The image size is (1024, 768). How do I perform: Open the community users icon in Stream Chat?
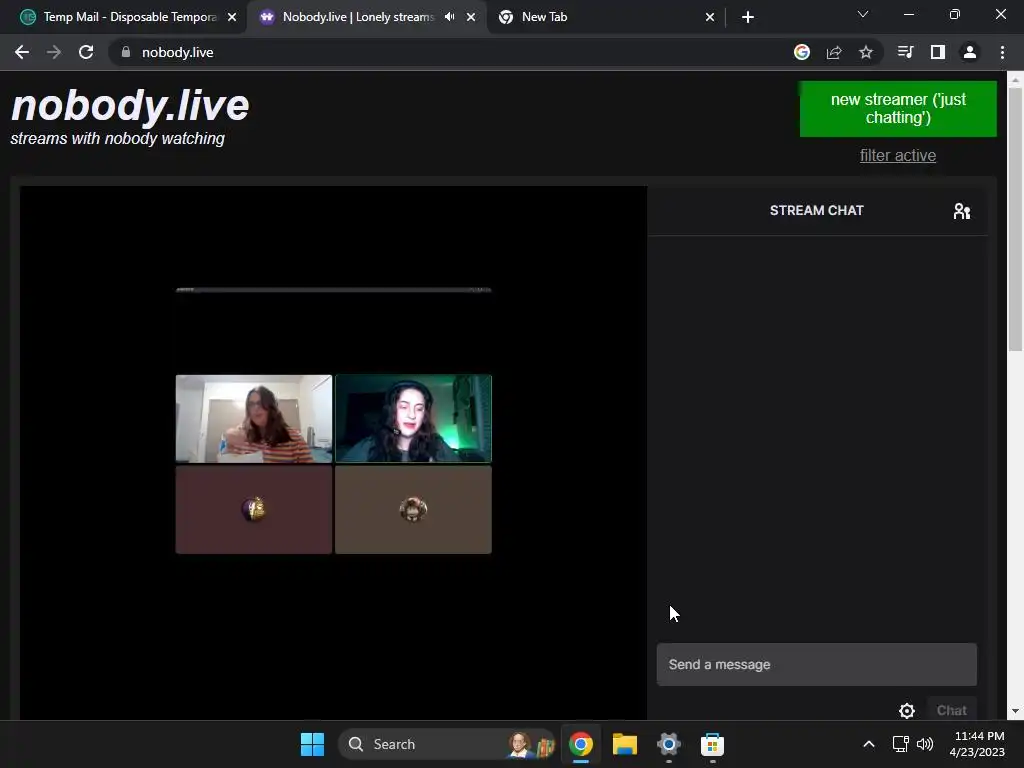pyautogui.click(x=961, y=211)
